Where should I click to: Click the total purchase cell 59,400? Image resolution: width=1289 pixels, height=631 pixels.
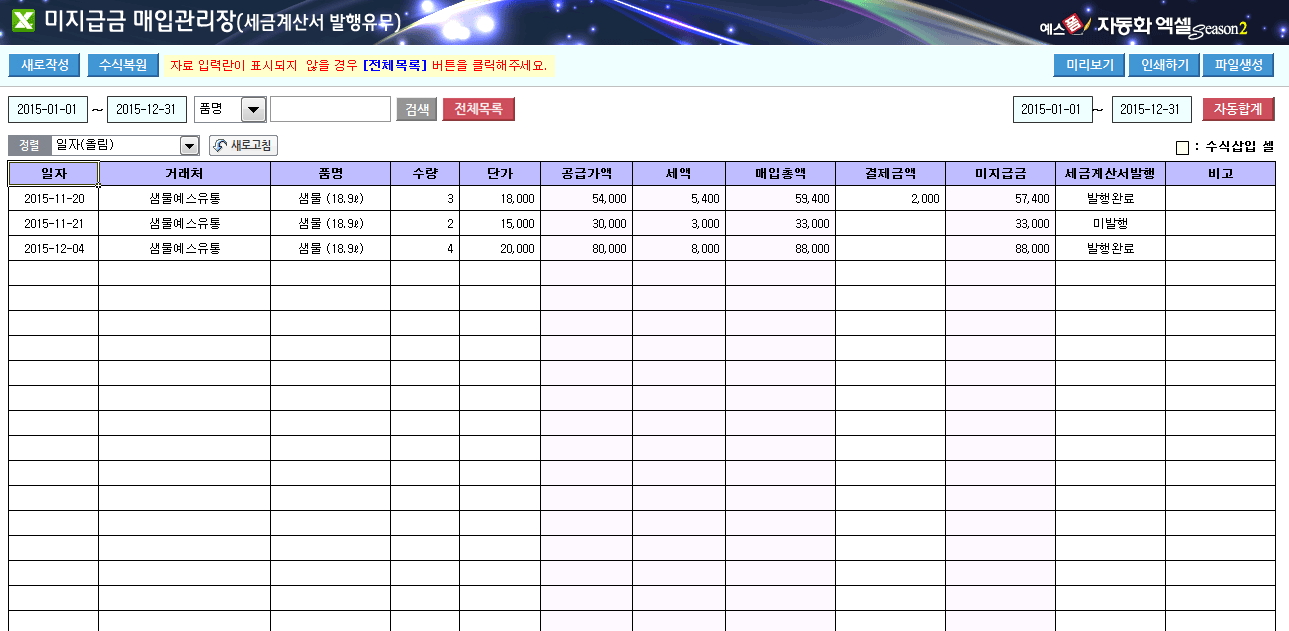(x=780, y=198)
